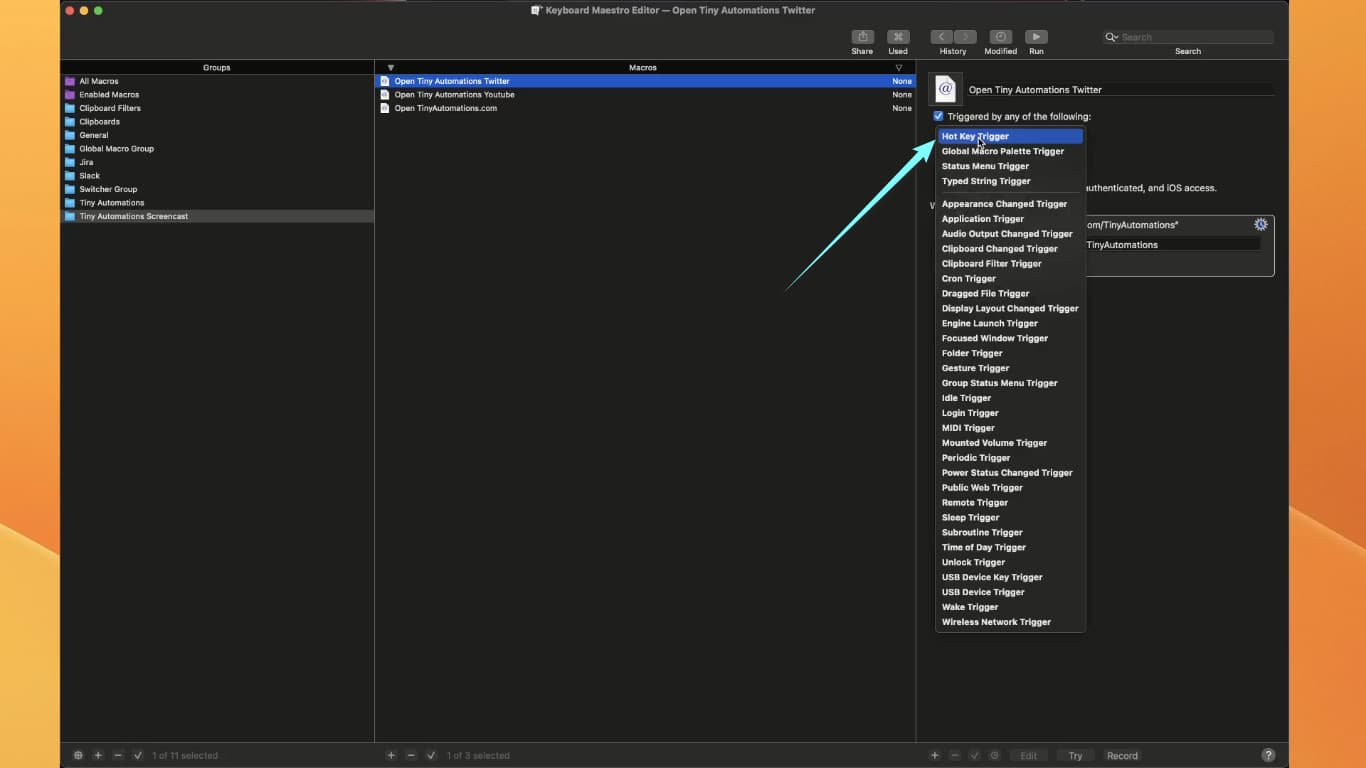The image size is (1366, 768).
Task: Select Typed String Trigger
Action: pyautogui.click(x=1010, y=181)
